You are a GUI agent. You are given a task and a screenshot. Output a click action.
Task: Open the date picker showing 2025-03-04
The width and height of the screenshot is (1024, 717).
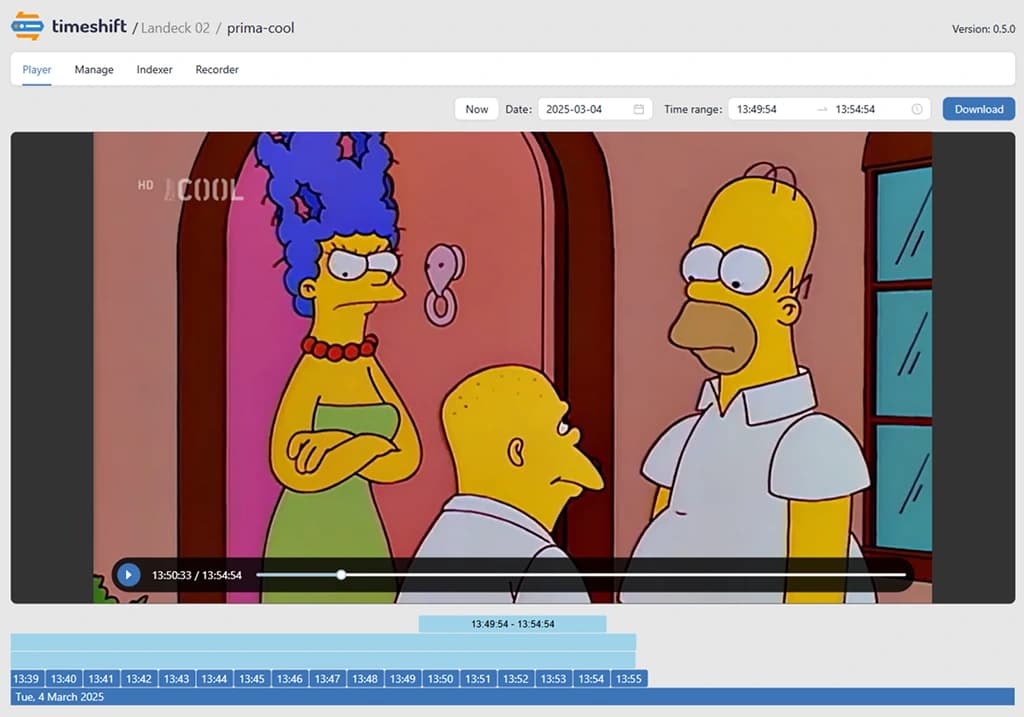(x=586, y=109)
